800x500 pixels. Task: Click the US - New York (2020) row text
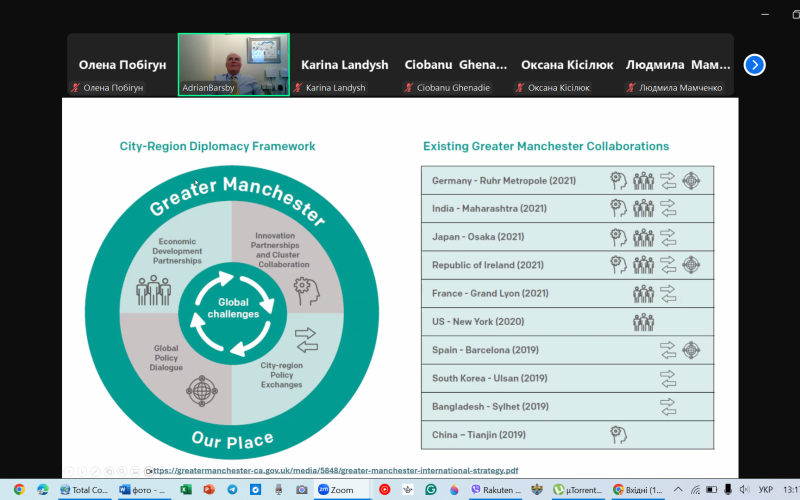tap(478, 322)
